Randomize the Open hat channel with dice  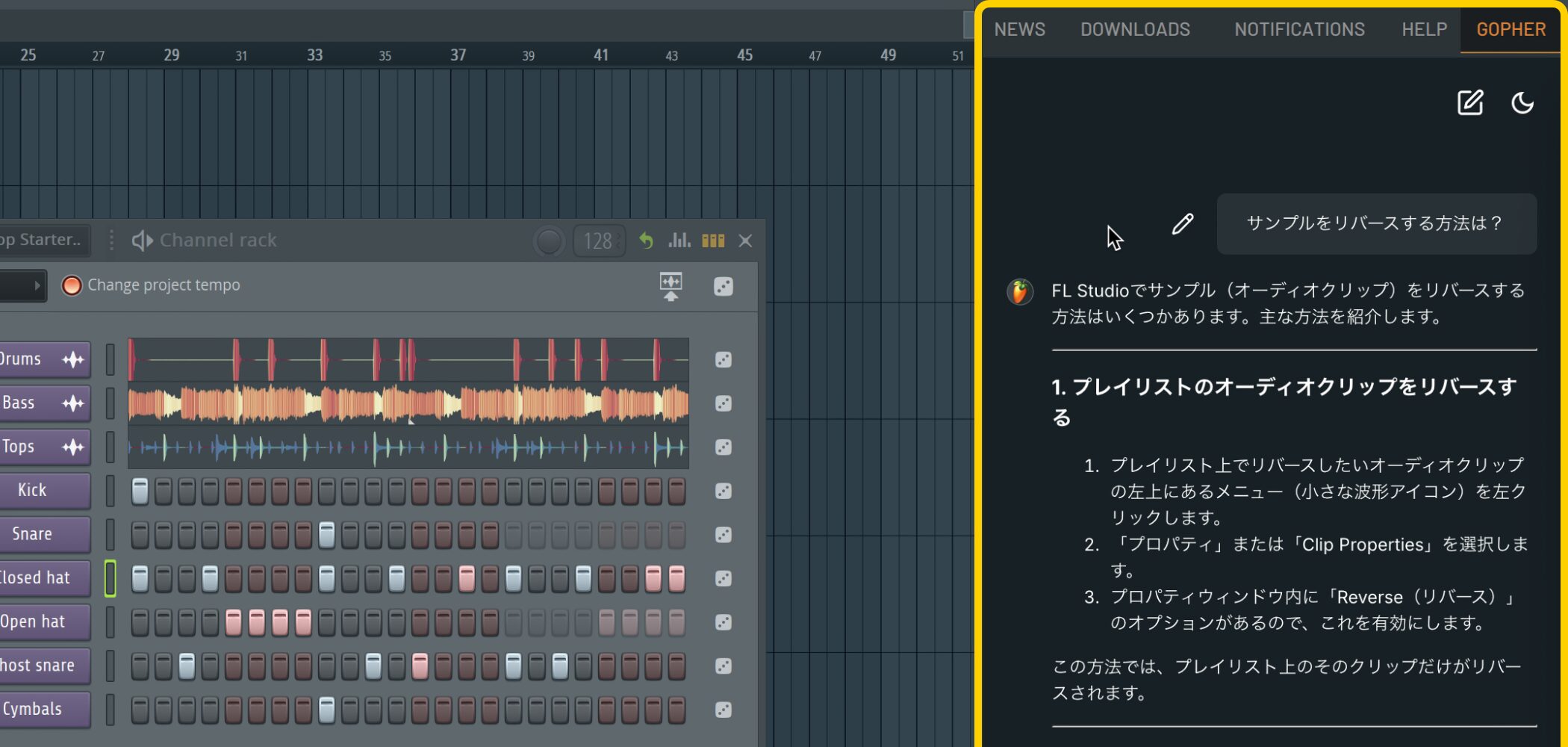click(724, 622)
